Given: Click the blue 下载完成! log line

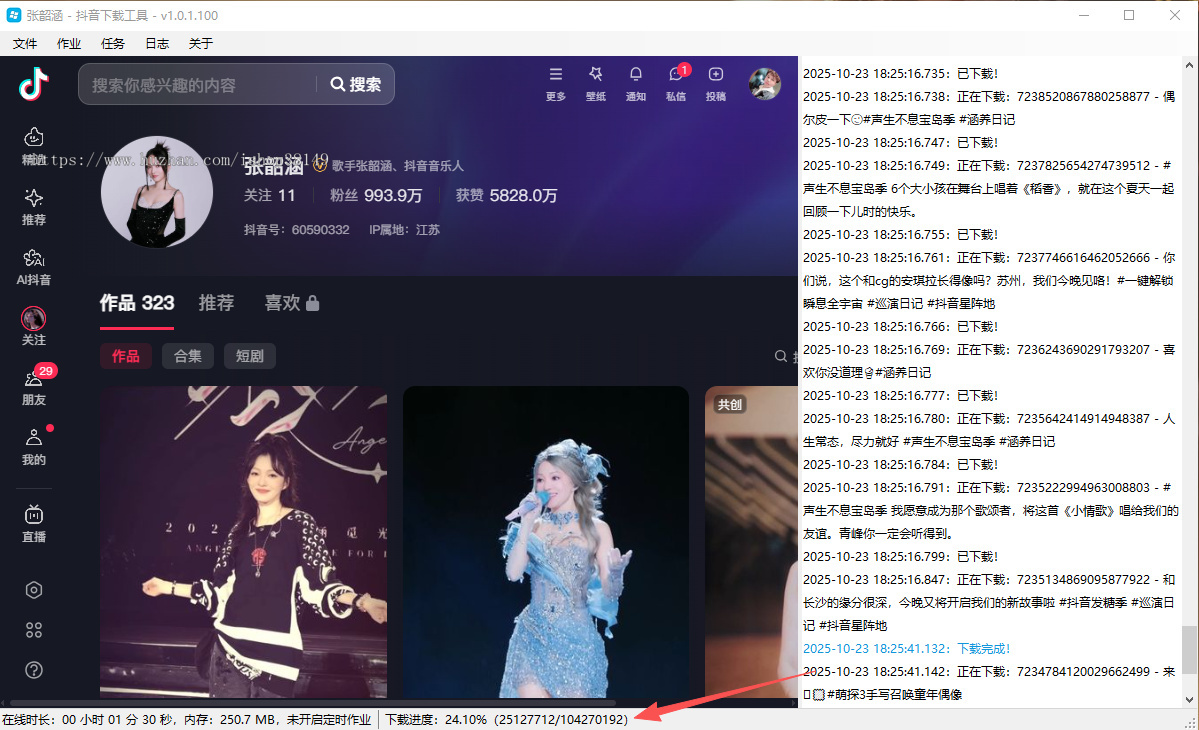Looking at the screenshot, I should [x=906, y=648].
